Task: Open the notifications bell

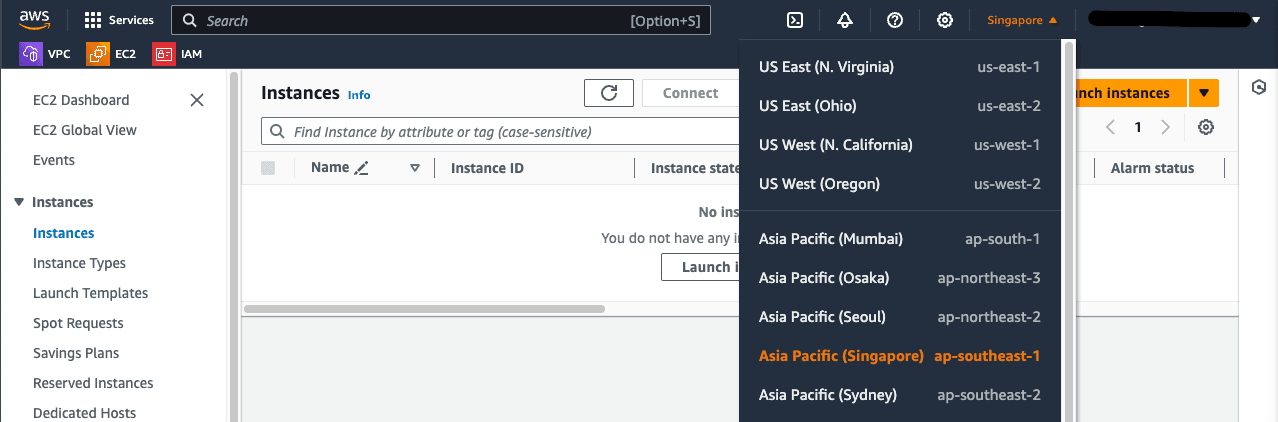Action: pos(845,20)
